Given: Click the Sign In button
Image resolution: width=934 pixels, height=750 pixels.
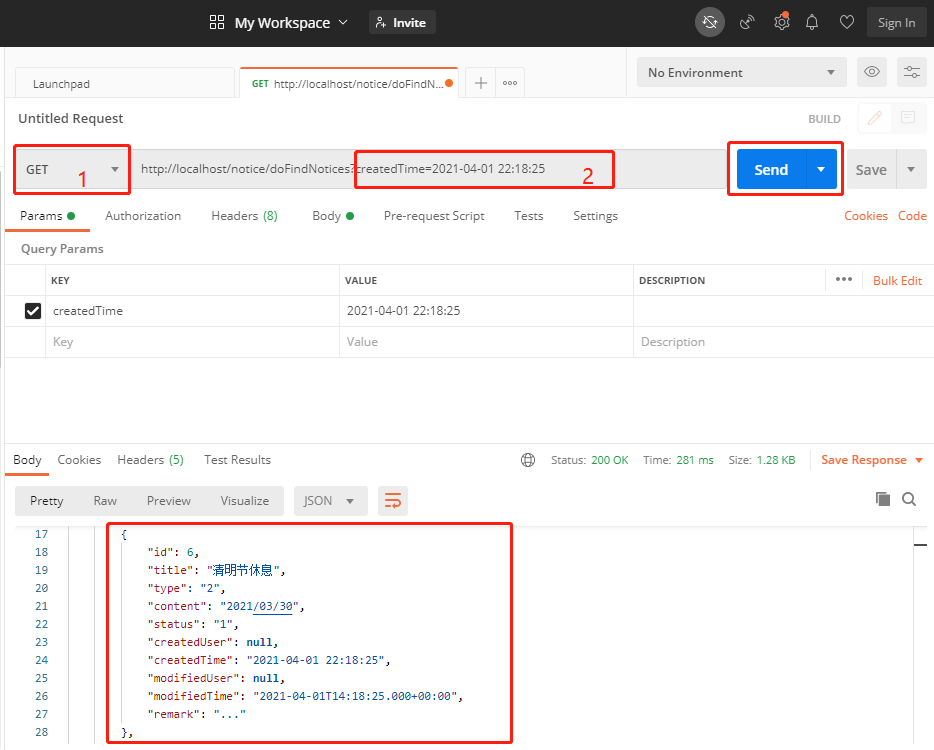Looking at the screenshot, I should [x=896, y=23].
